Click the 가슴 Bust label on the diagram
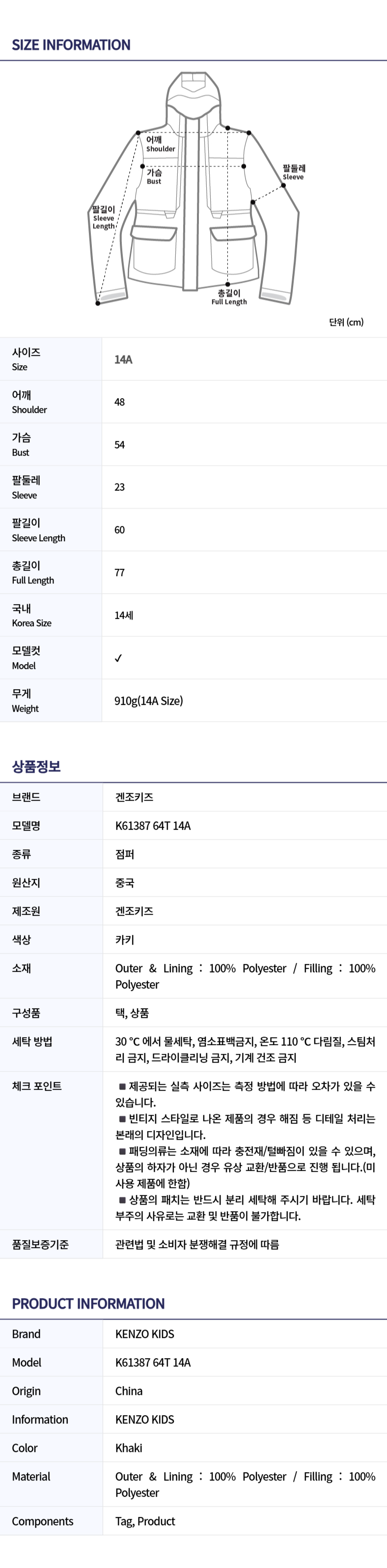Image resolution: width=387 pixels, height=1568 pixels. pos(154,176)
